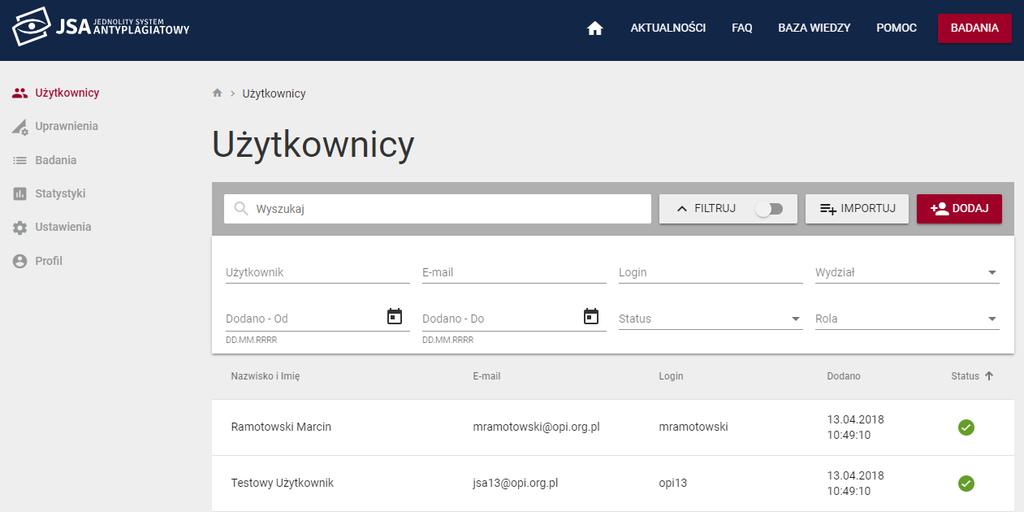Click Dodano date of Testowy Użytkownik row
The height and width of the screenshot is (512, 1024).
tap(856, 483)
